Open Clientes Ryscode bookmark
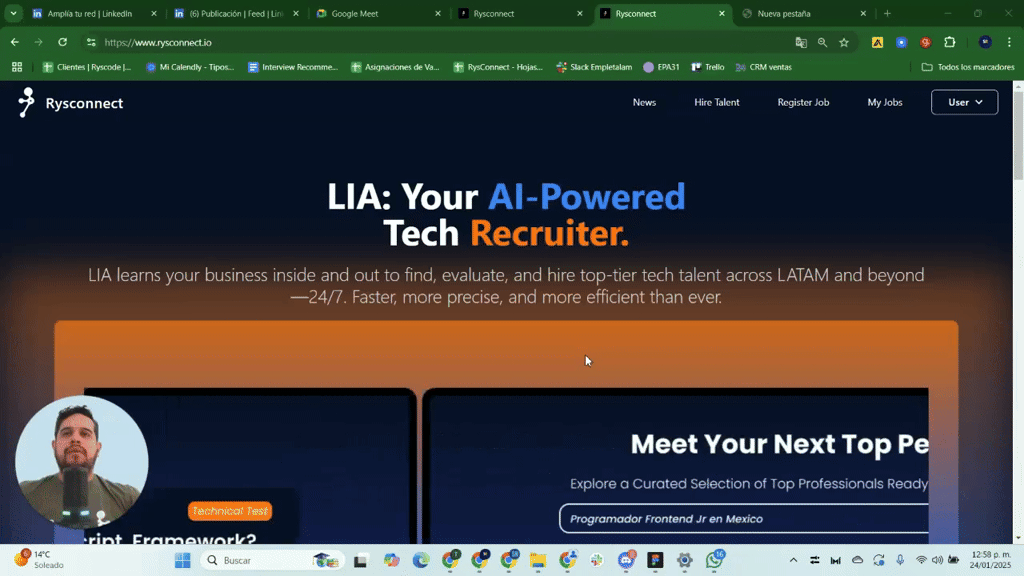The height and width of the screenshot is (576, 1024). point(87,67)
